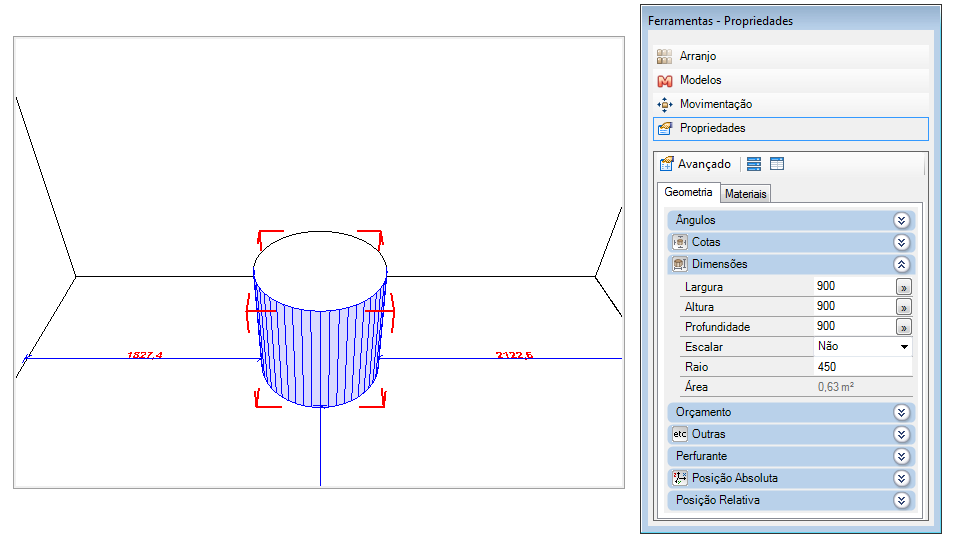Click the Área value 0,63 m²
The width and height of the screenshot is (954, 540).
836,387
